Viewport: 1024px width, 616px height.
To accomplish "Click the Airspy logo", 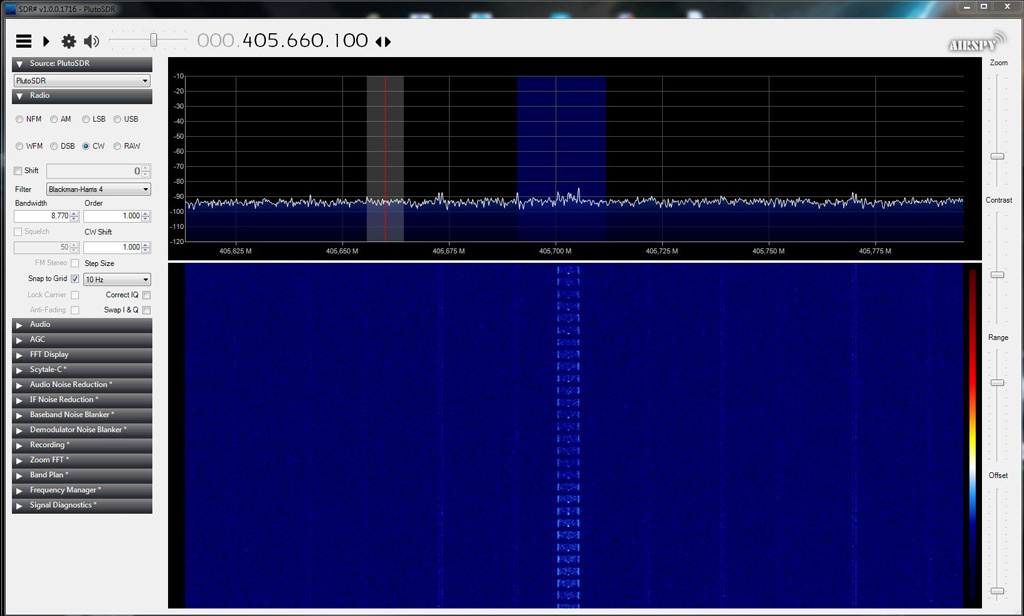I will pyautogui.click(x=977, y=42).
